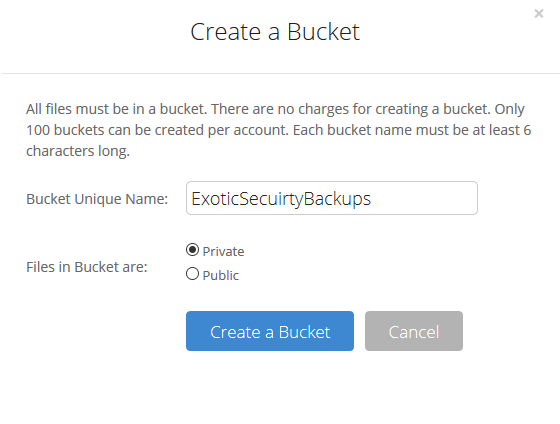Image resolution: width=560 pixels, height=424 pixels.
Task: Click the blue Create a Bucket button
Action: point(270,331)
